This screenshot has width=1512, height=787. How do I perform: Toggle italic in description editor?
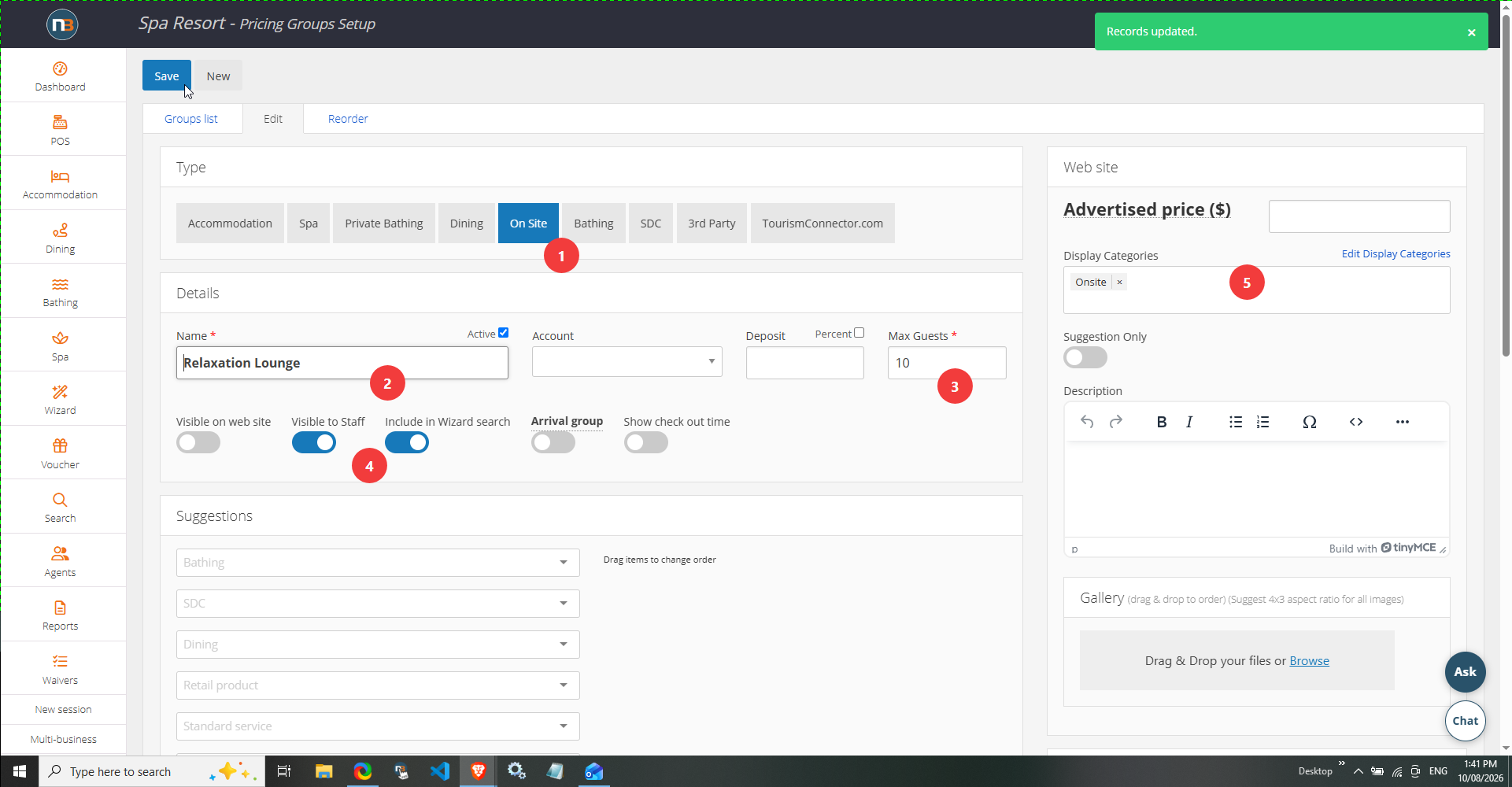(1189, 422)
